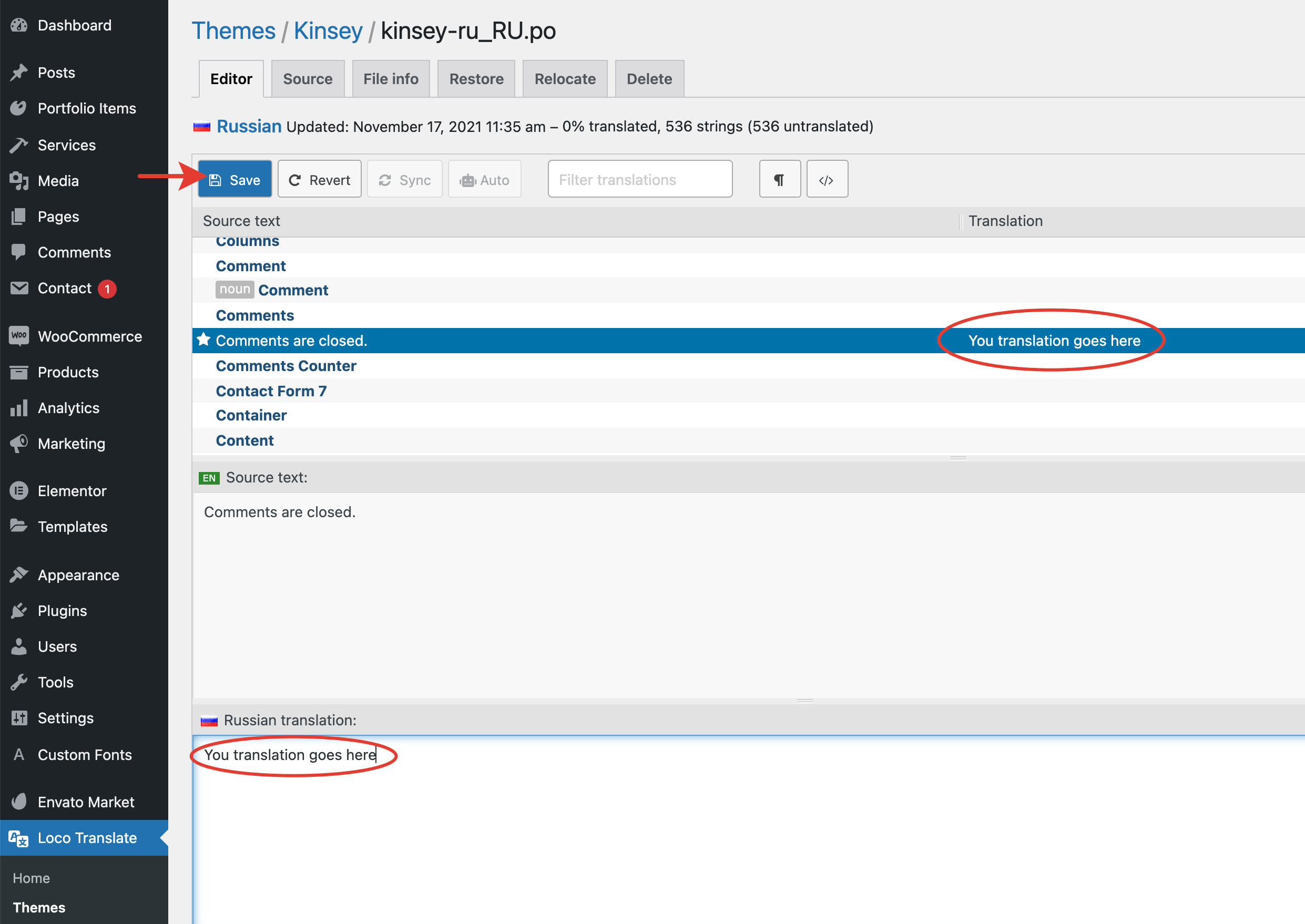Click the Elementor sidebar icon
Image resolution: width=1305 pixels, height=924 pixels.
[x=19, y=490]
